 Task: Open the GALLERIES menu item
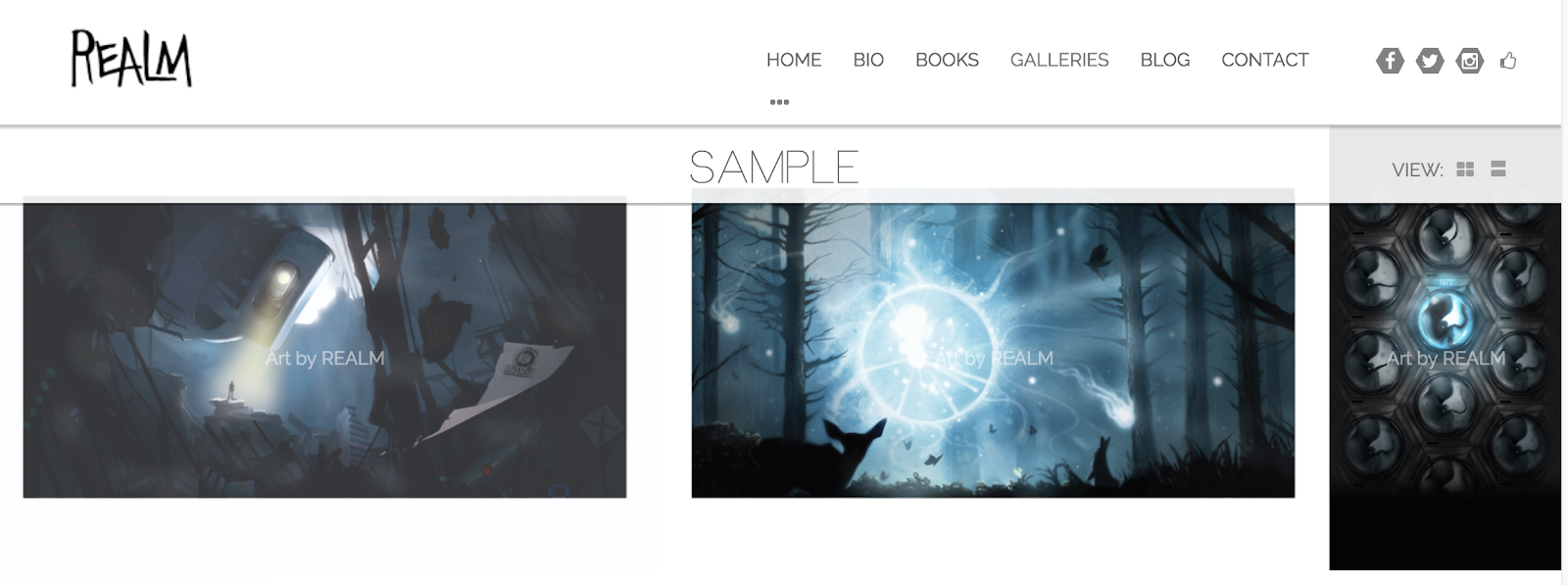1059,60
